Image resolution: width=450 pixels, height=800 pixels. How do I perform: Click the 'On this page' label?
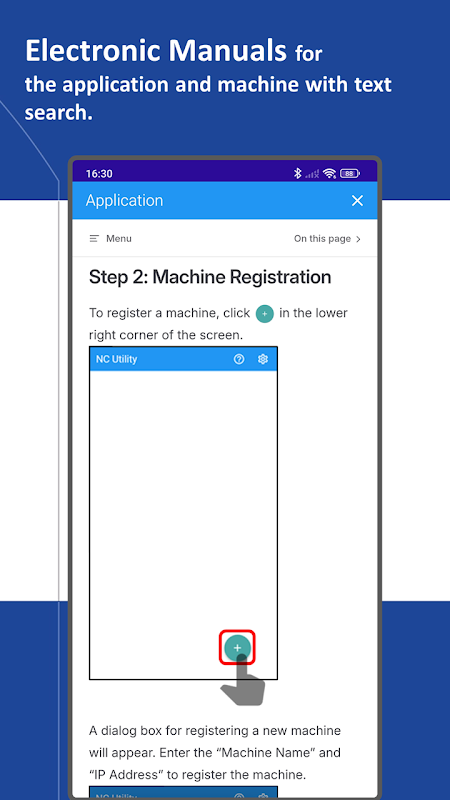(x=322, y=238)
